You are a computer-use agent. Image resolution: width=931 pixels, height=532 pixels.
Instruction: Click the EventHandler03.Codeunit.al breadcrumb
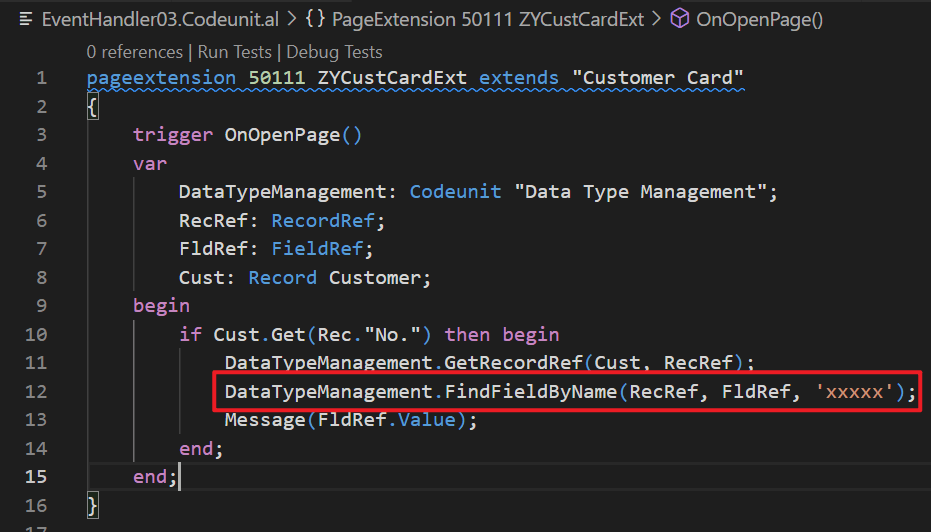160,20
